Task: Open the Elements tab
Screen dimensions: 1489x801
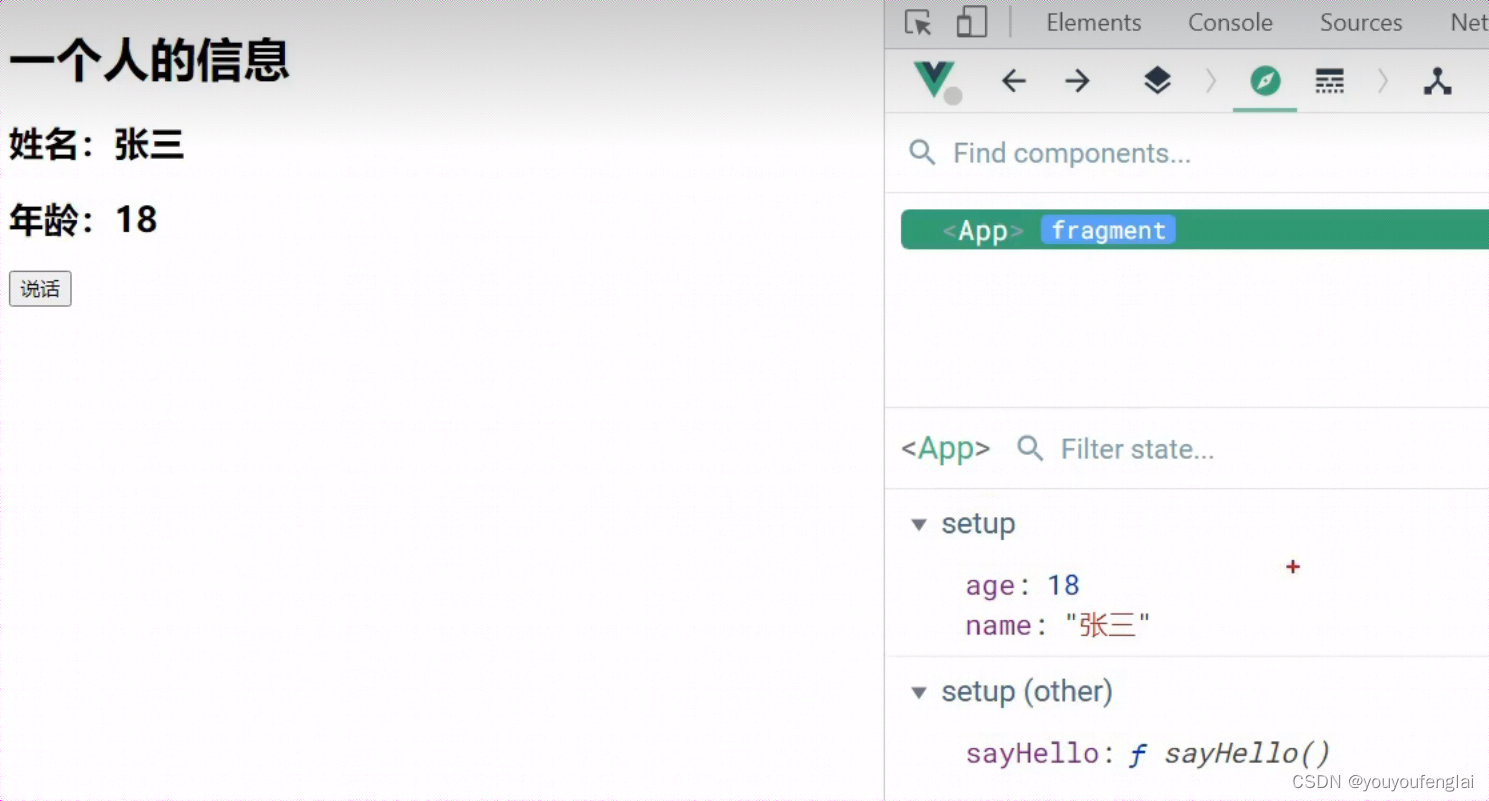Action: coord(1094,23)
